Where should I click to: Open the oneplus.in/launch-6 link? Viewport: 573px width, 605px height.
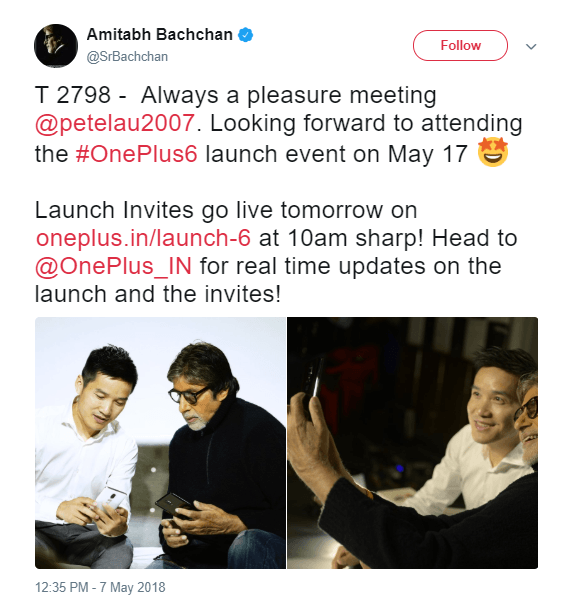point(143,238)
